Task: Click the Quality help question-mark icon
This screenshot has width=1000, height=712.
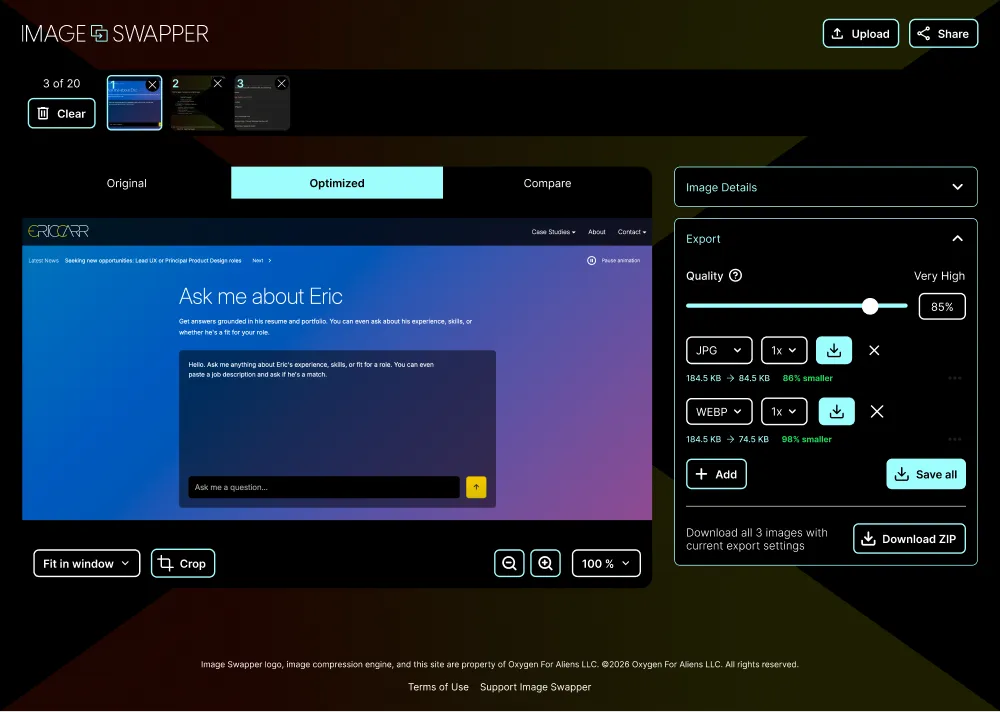Action: pos(735,276)
